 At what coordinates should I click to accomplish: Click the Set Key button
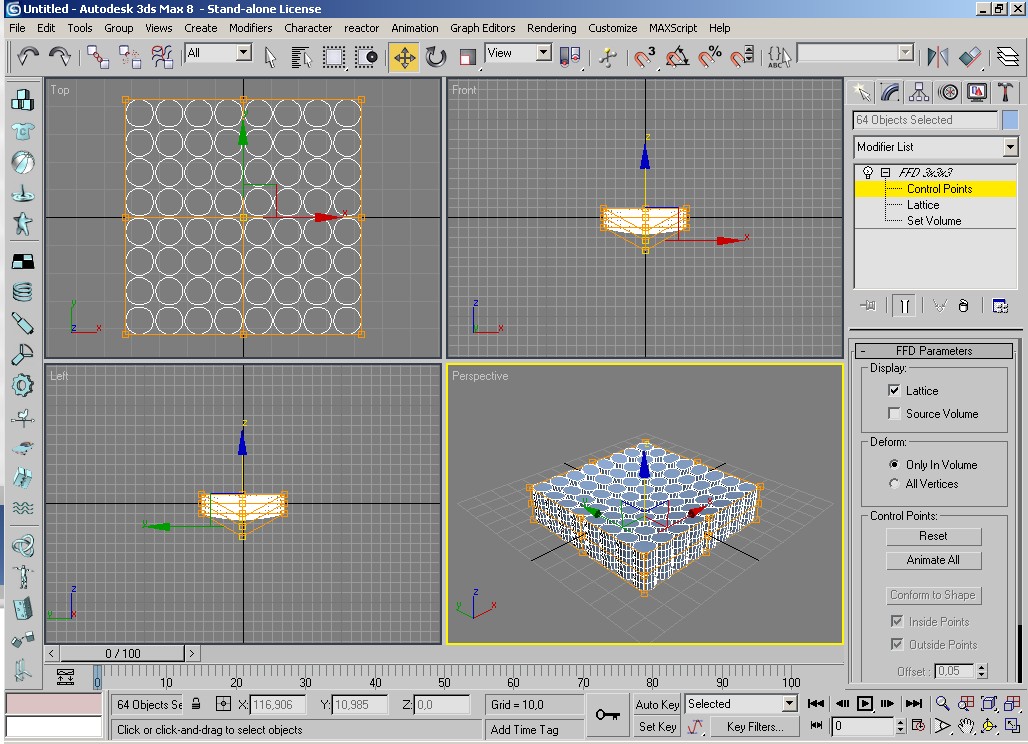(x=657, y=726)
